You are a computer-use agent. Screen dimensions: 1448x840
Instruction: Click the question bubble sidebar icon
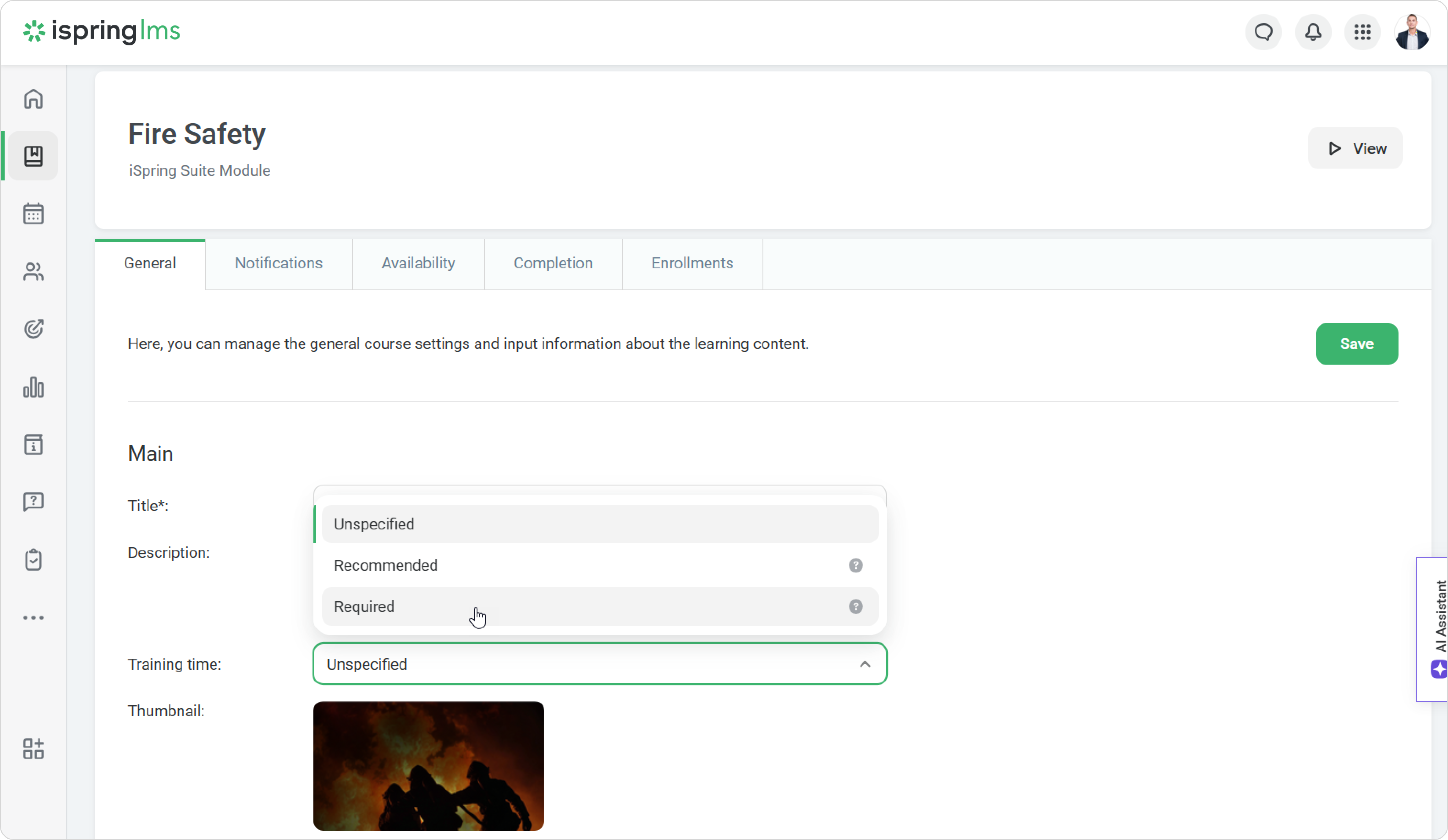pyautogui.click(x=33, y=502)
